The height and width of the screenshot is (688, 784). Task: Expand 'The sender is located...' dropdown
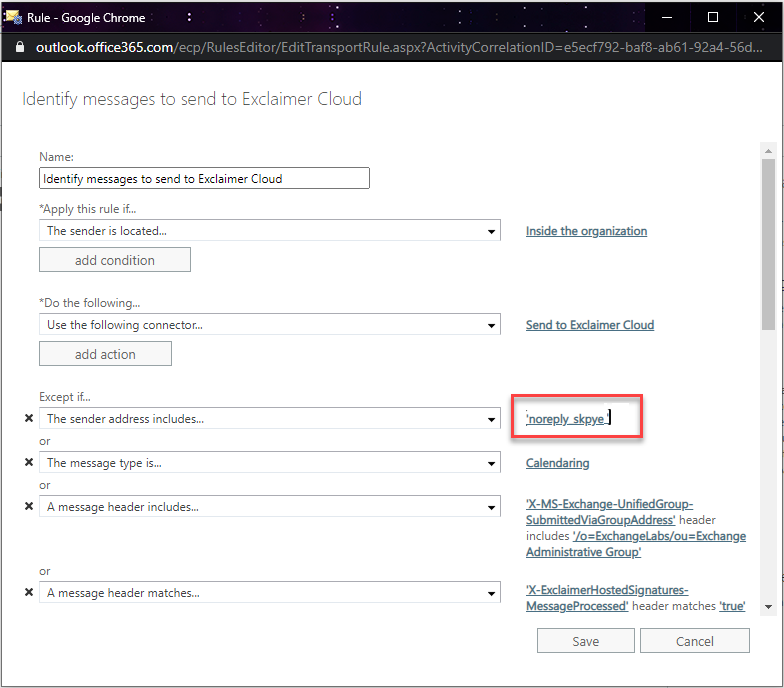click(x=491, y=231)
